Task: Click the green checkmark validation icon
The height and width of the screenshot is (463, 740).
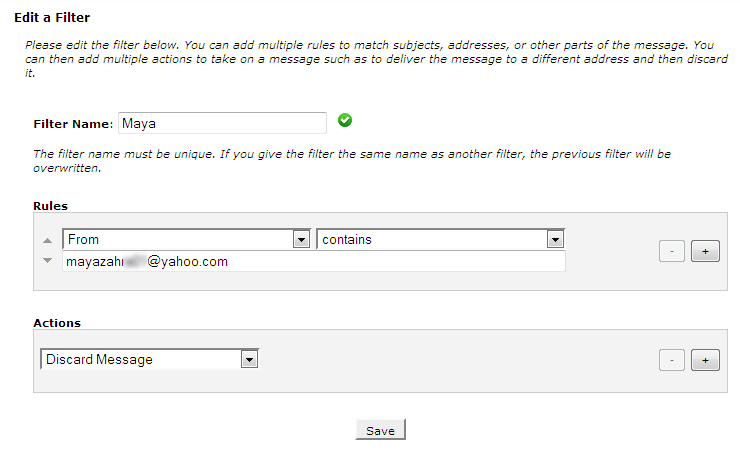Action: (345, 120)
